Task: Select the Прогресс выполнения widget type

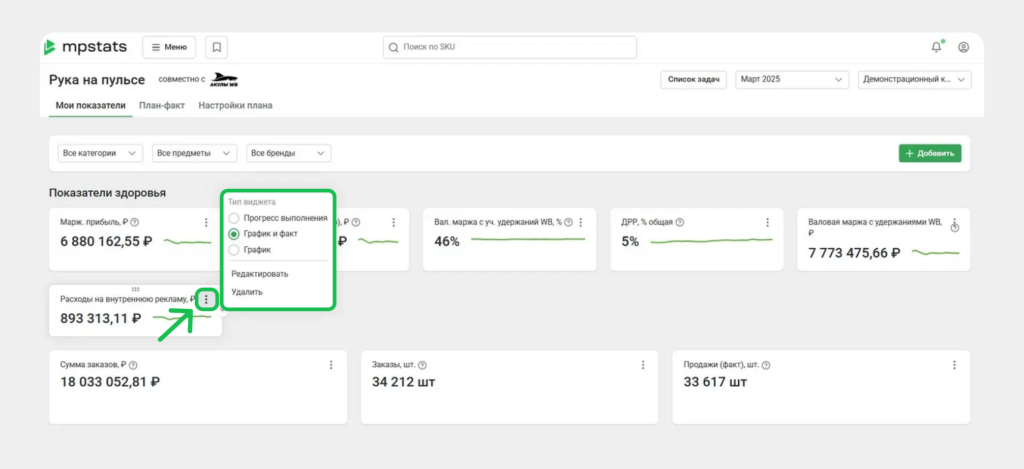Action: pos(234,218)
